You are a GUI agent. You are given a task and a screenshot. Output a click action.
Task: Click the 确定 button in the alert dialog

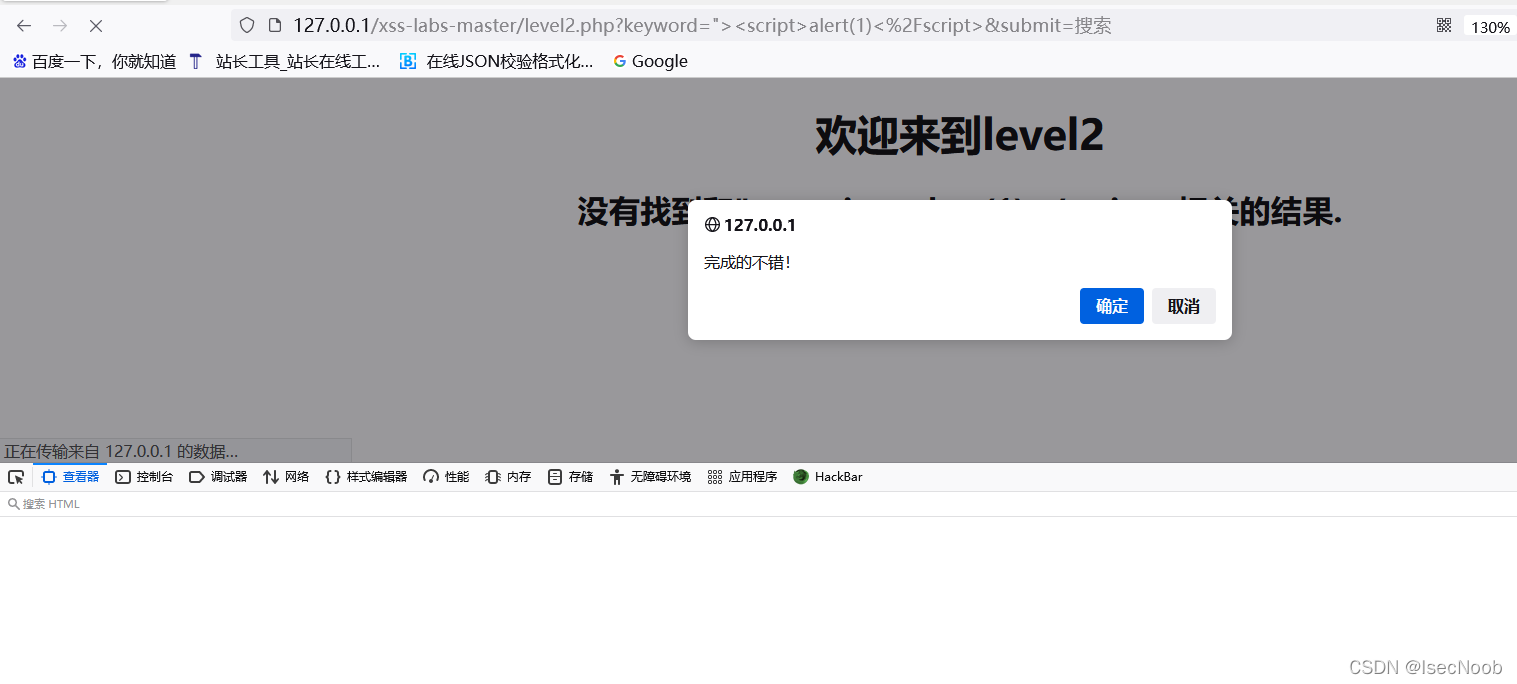coord(1111,306)
